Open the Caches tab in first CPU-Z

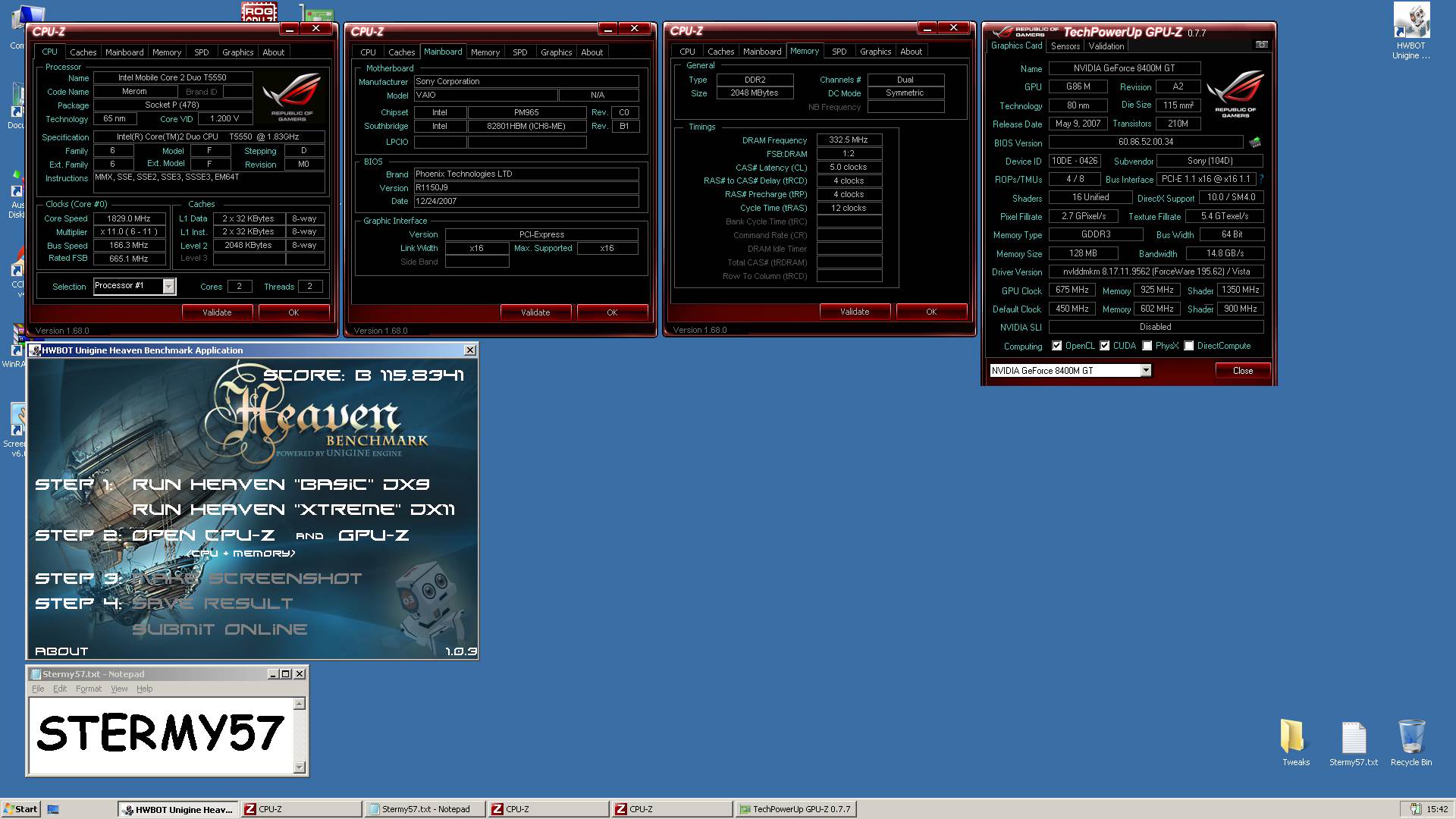[x=83, y=52]
